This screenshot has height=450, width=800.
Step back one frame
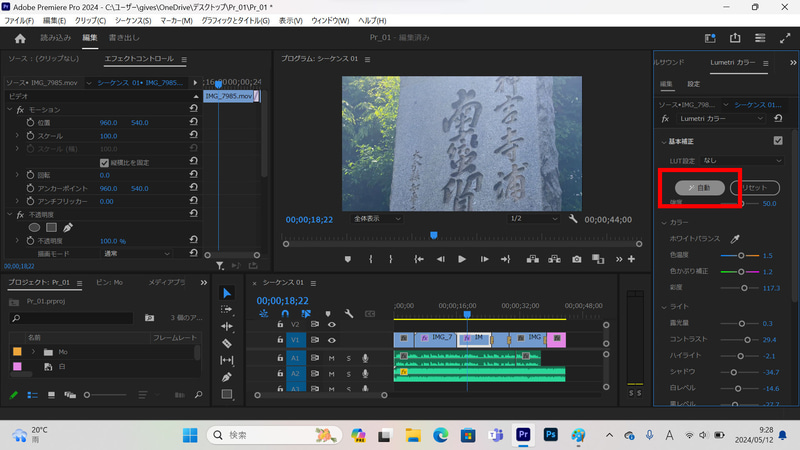[x=440, y=259]
